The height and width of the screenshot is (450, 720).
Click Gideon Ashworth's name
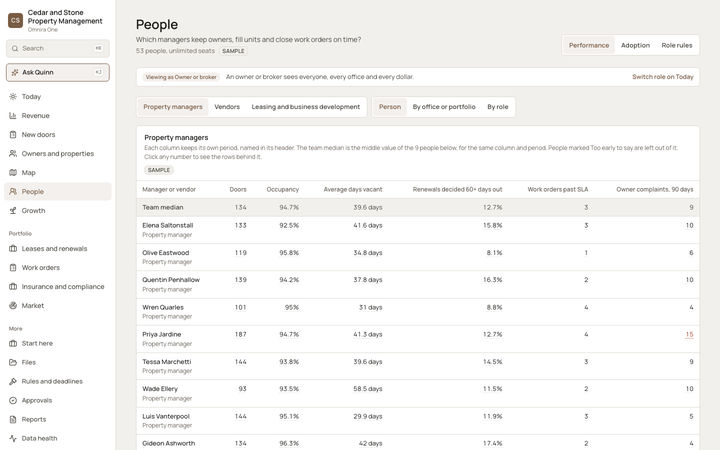(x=169, y=443)
